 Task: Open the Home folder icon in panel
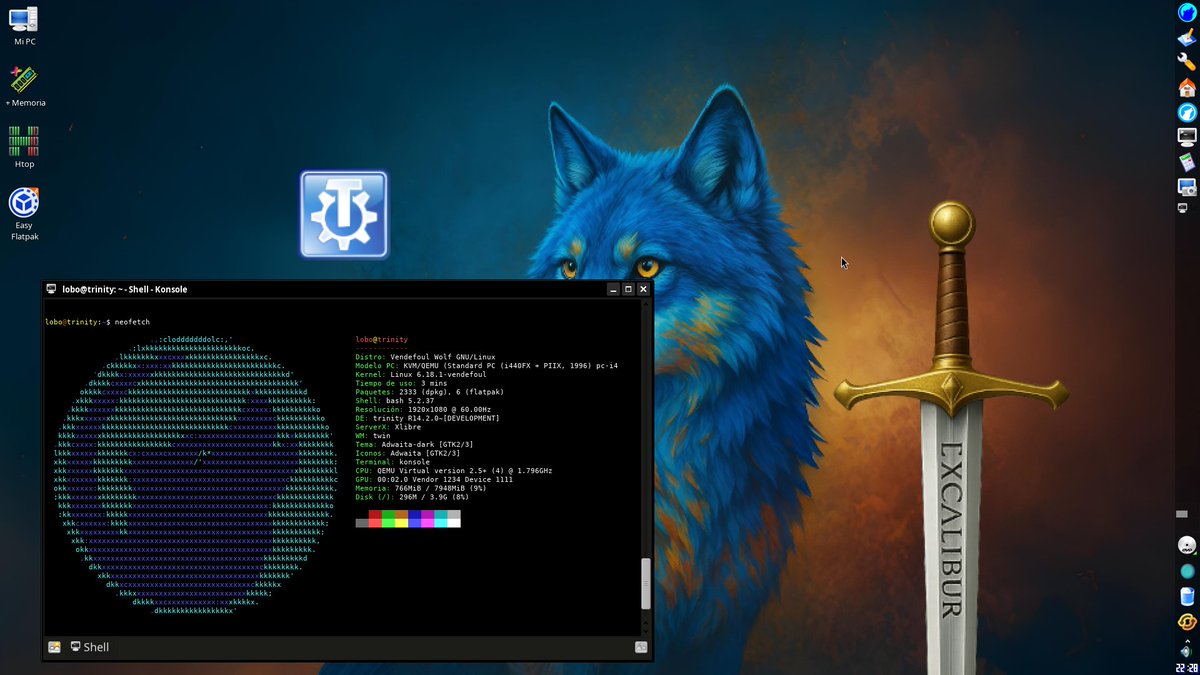(1187, 87)
